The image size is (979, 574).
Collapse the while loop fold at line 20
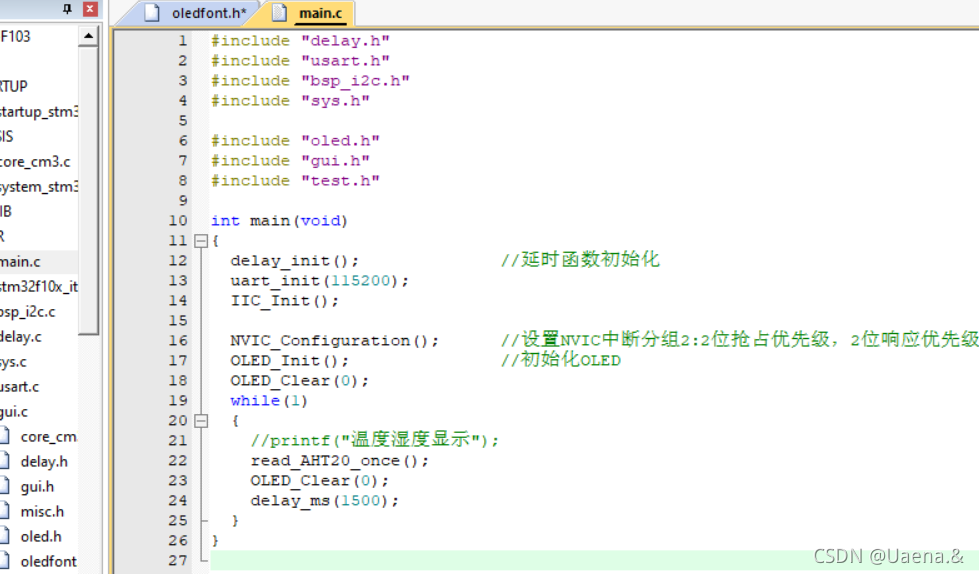pos(201,421)
